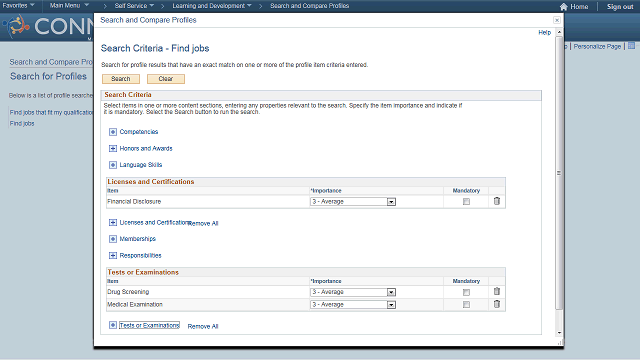Open the Favorites menu

(x=18, y=6)
